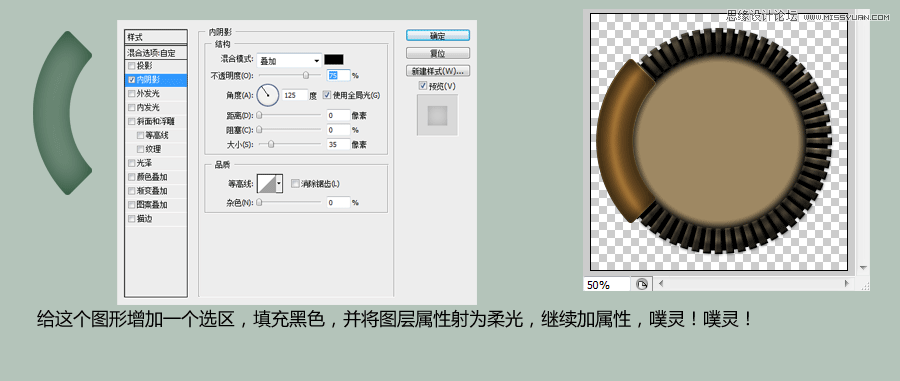This screenshot has height=381, width=900.
Task: Select the 渐变叠加 row label
Action: 152,191
